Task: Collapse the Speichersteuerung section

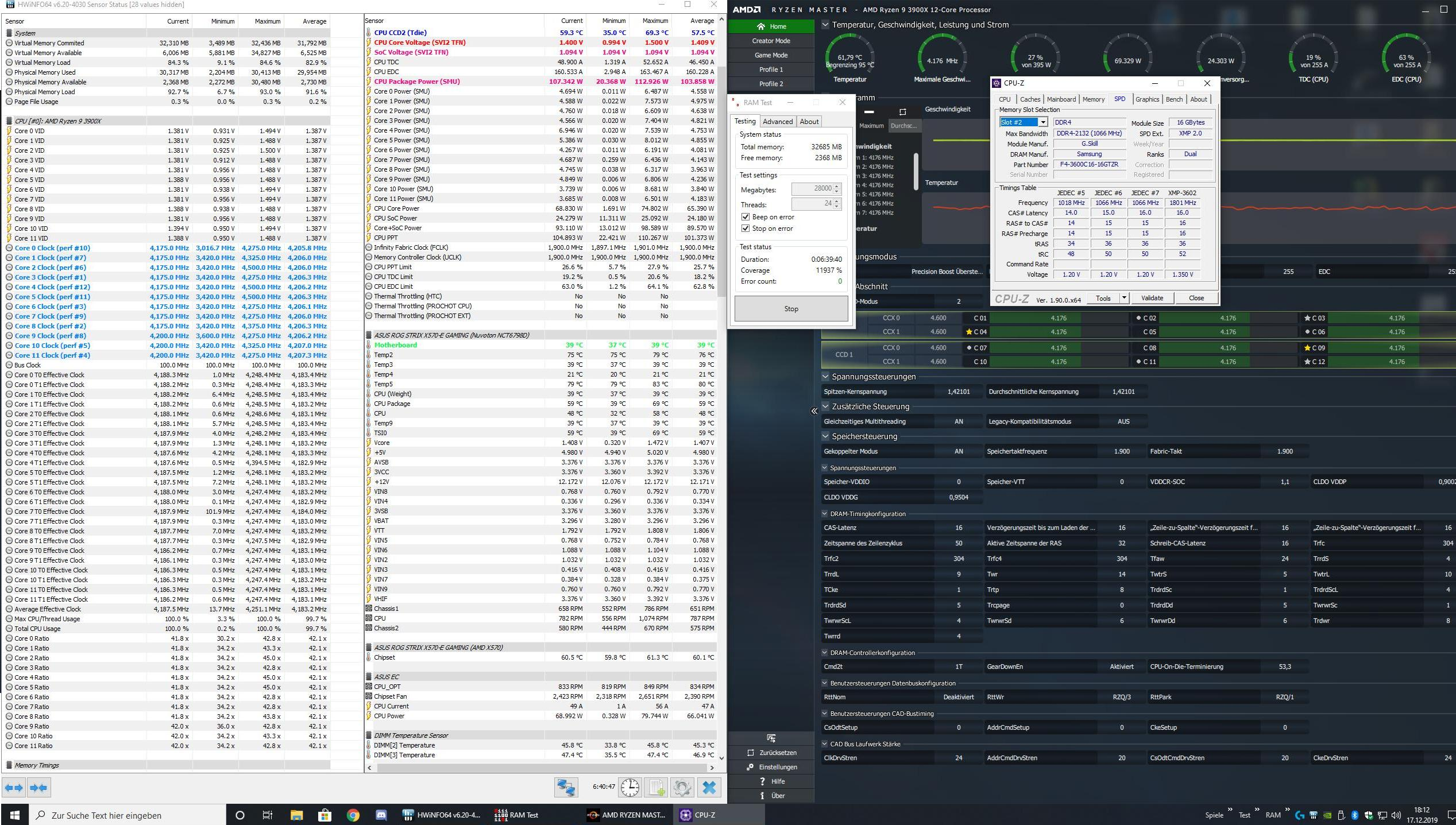Action: [825, 436]
